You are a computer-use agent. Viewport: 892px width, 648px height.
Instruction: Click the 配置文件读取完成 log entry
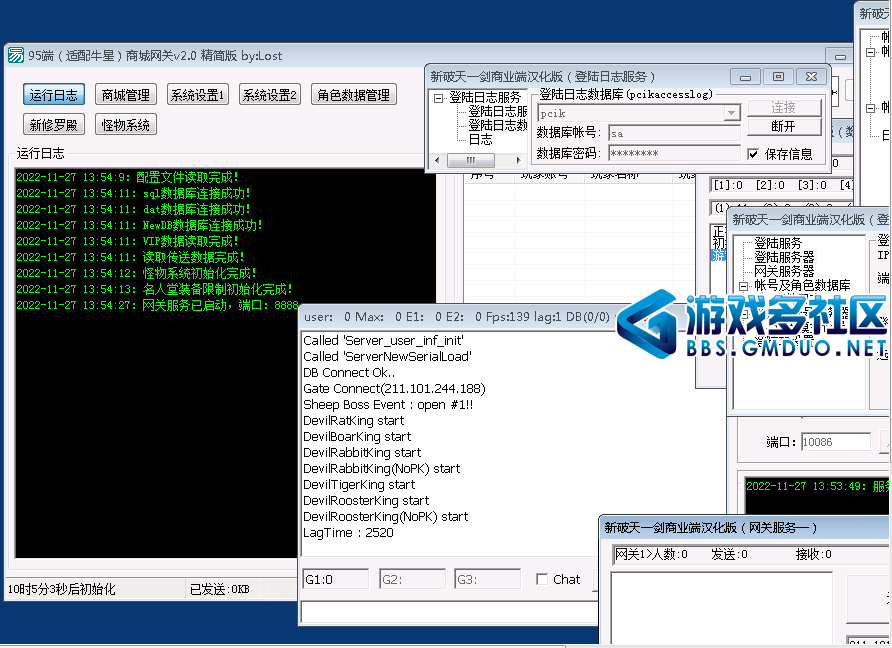(x=127, y=177)
